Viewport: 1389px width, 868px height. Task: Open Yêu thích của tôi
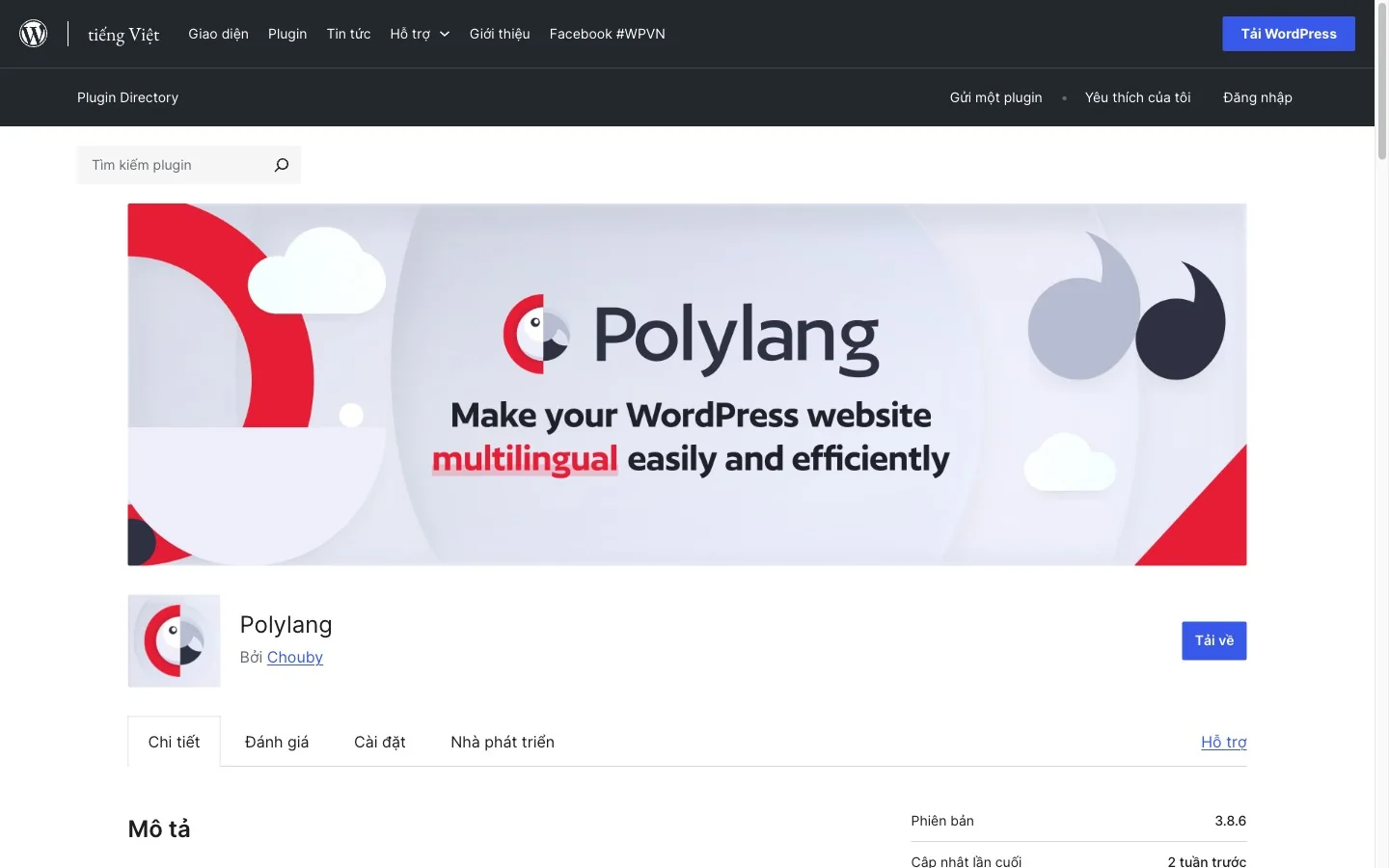tap(1137, 97)
